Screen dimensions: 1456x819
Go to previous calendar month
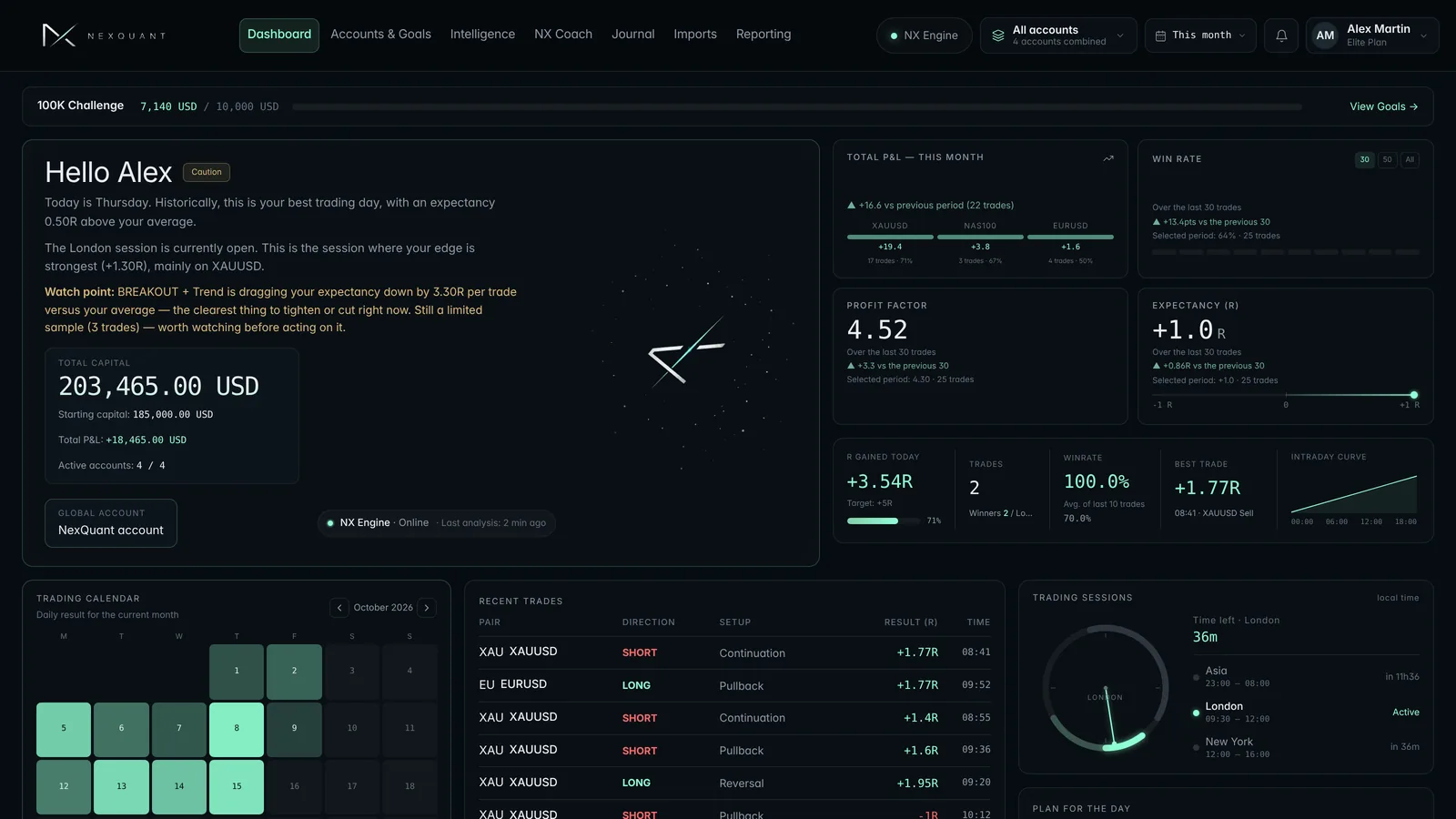pyautogui.click(x=339, y=608)
